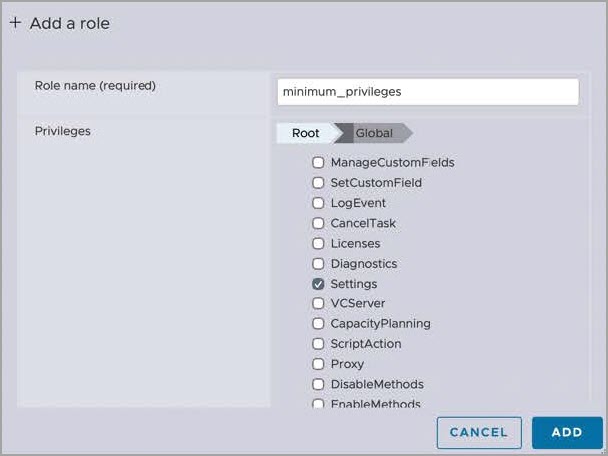Open the Global breadcrumb level
608x456 pixels.
[x=374, y=133]
